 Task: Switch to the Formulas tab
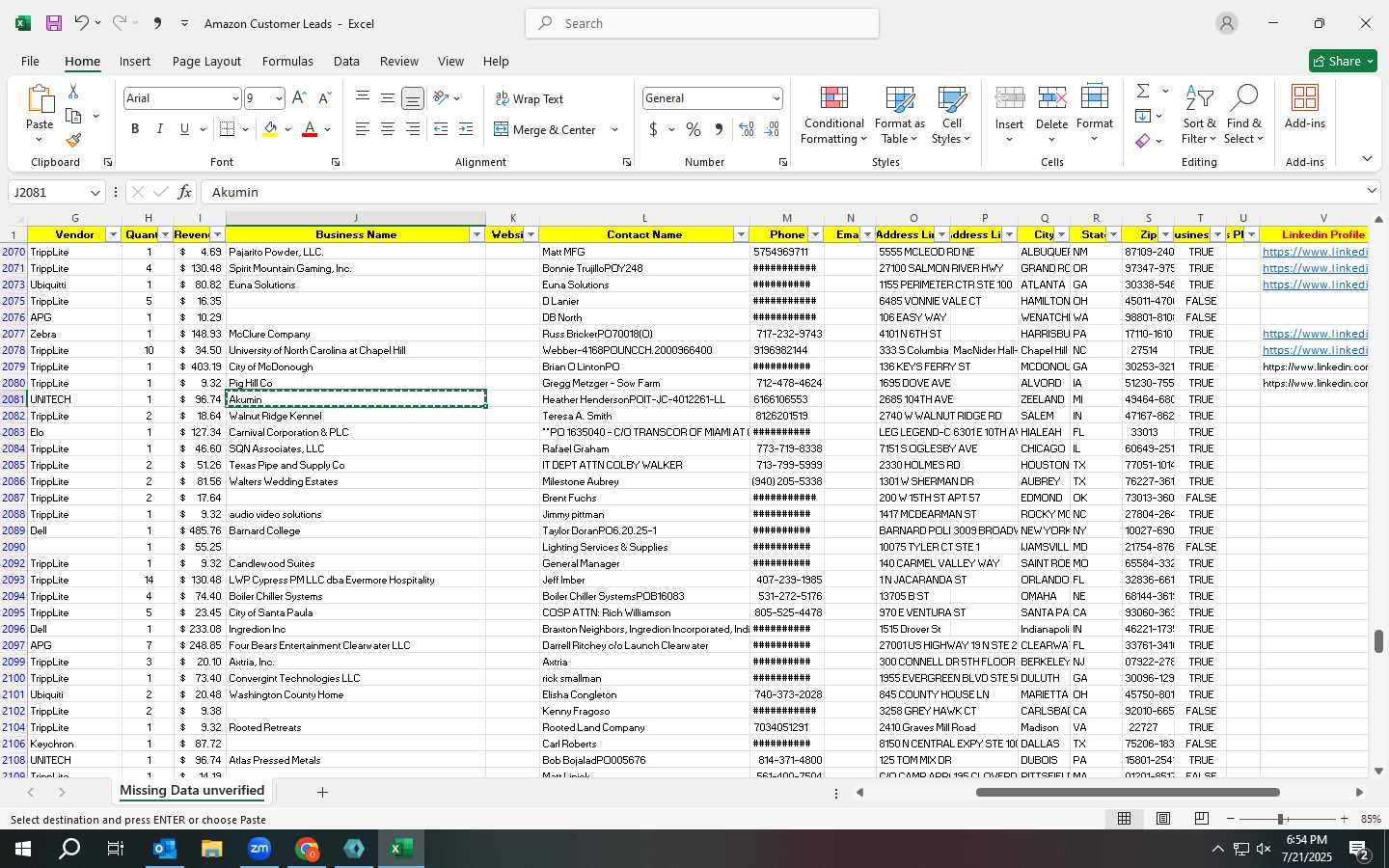(287, 61)
